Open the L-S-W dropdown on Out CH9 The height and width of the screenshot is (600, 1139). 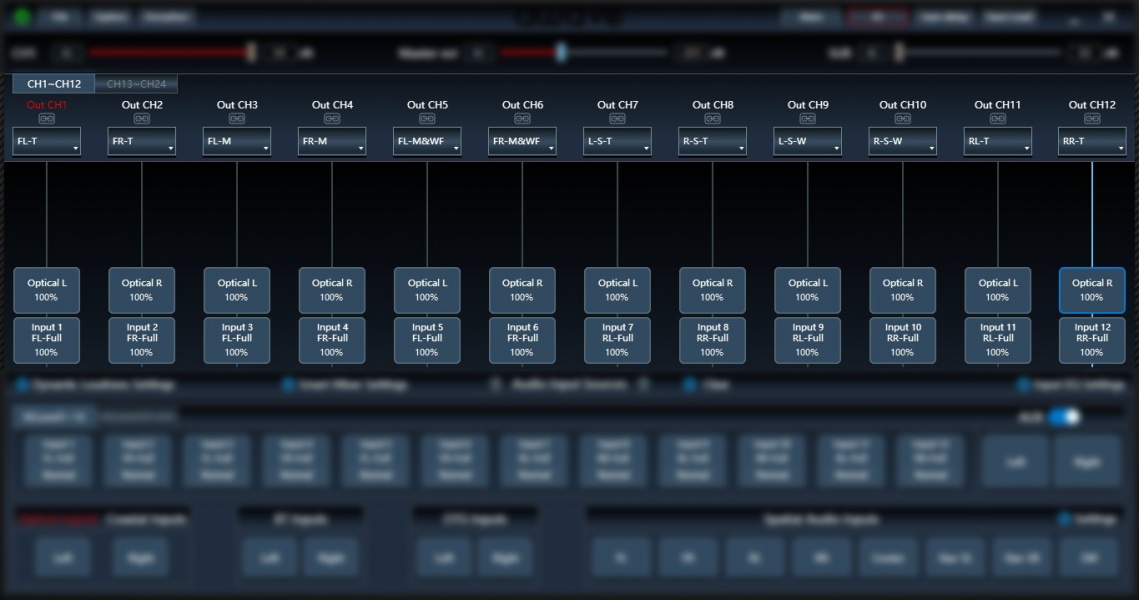808,141
